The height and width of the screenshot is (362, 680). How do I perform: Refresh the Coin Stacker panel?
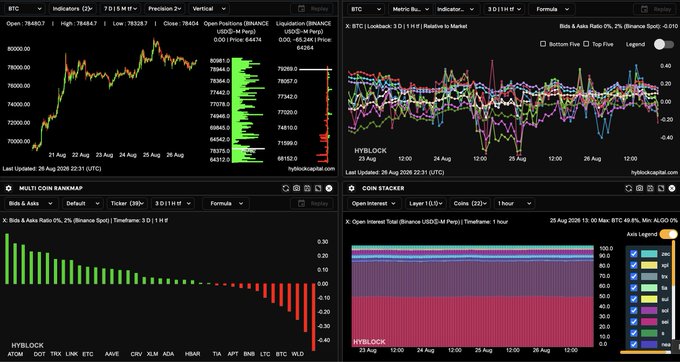(x=628, y=188)
